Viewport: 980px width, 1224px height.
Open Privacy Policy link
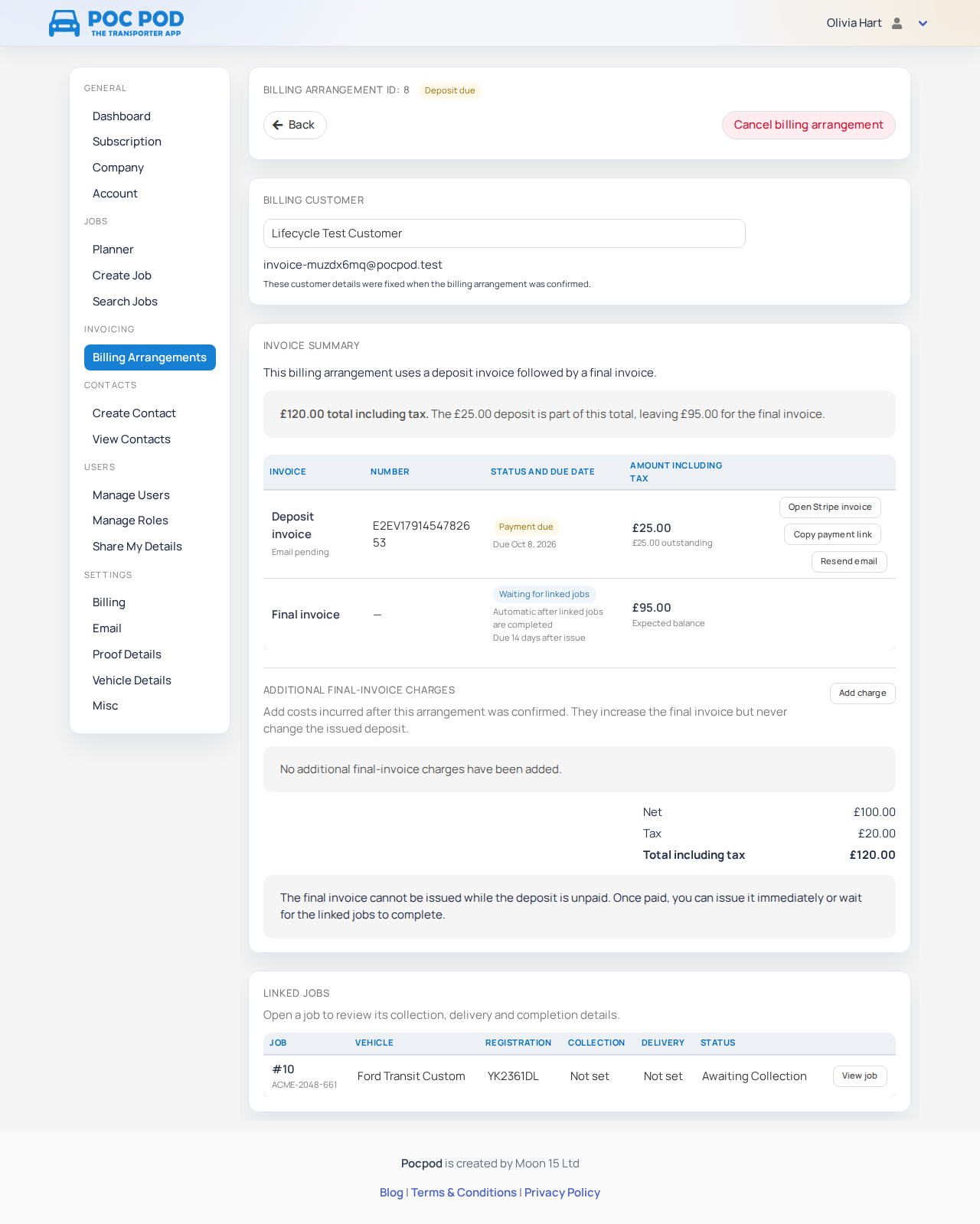click(562, 1193)
